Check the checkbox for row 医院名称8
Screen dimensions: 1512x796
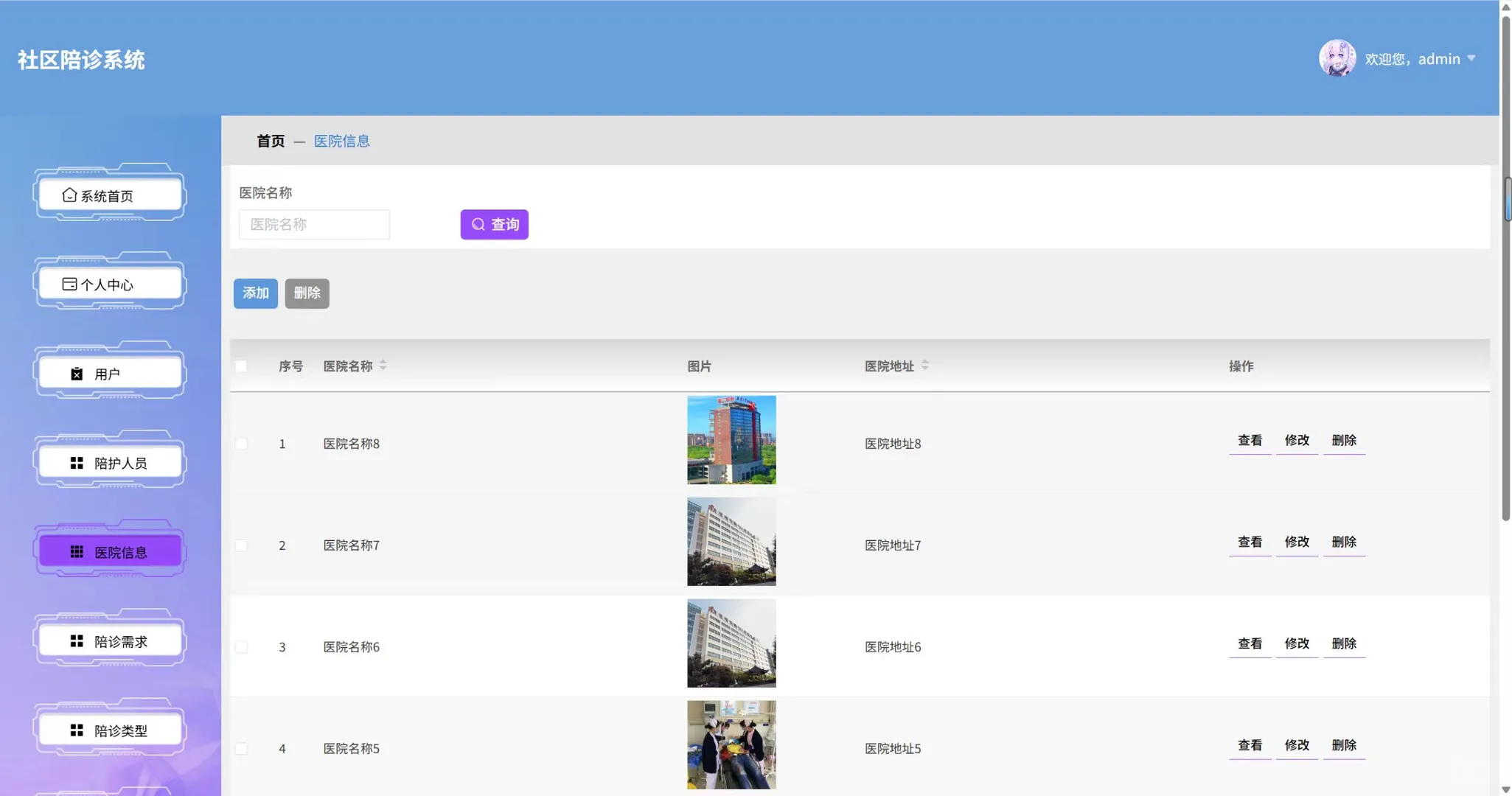(x=241, y=444)
